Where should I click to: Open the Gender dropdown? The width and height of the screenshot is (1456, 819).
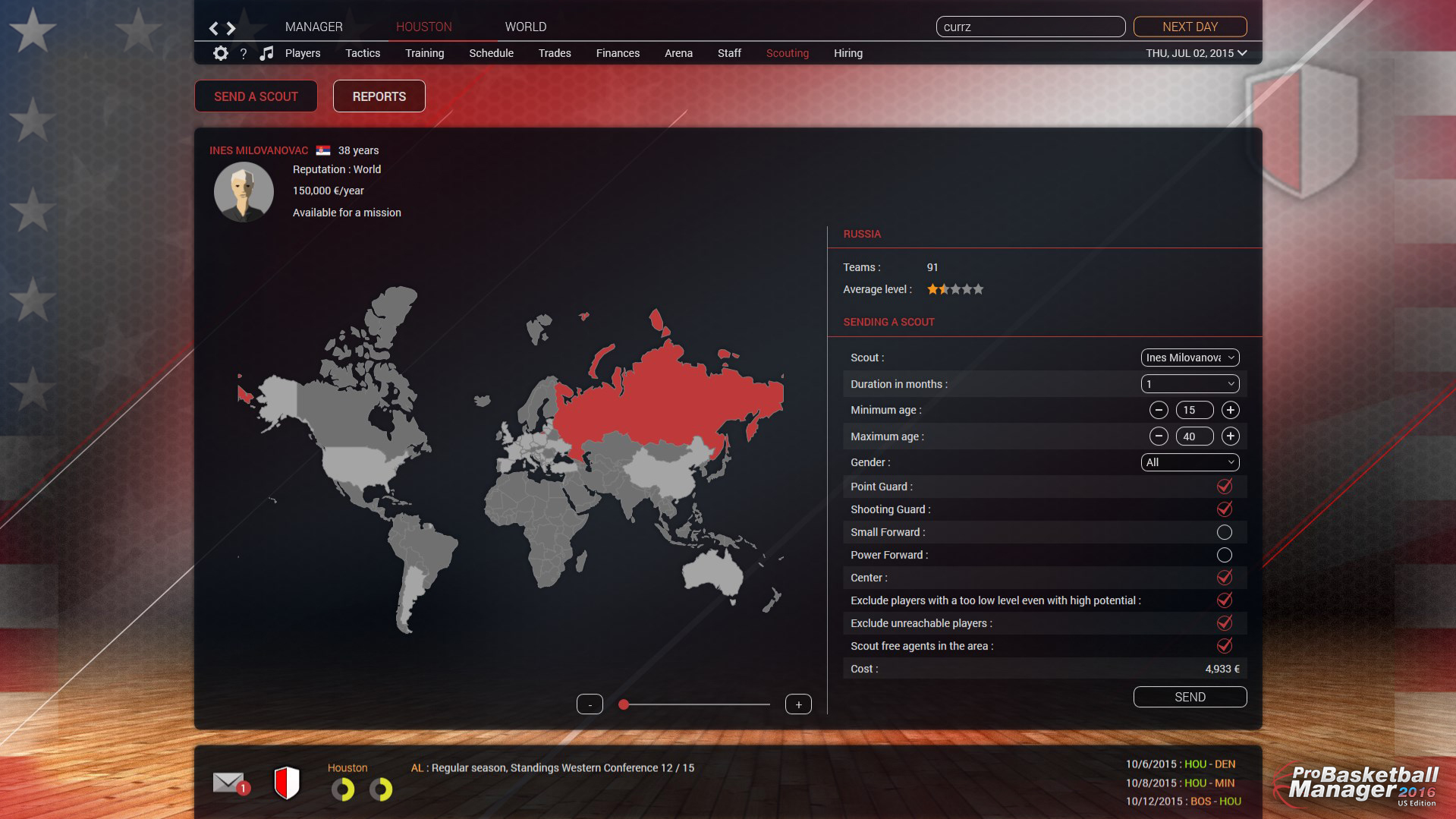click(x=1190, y=462)
